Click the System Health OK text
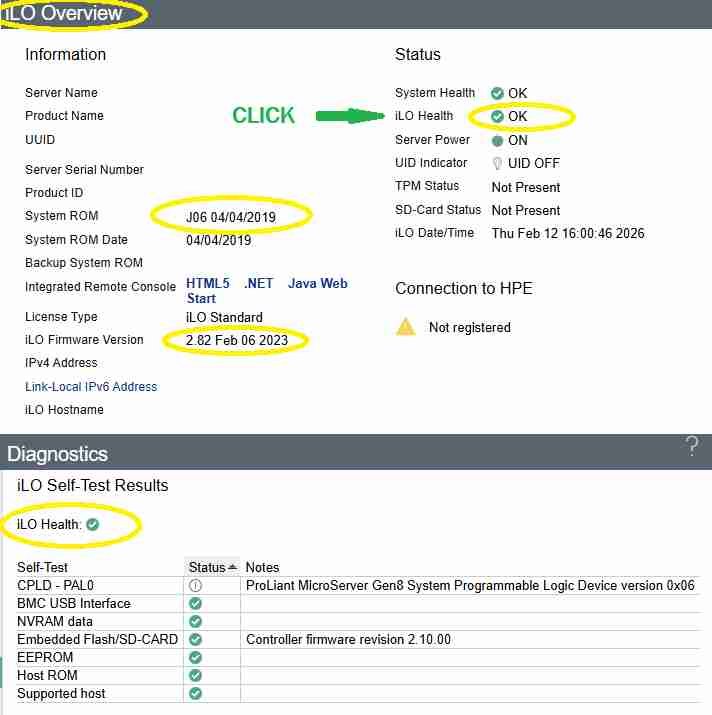The image size is (712, 715). [x=518, y=93]
